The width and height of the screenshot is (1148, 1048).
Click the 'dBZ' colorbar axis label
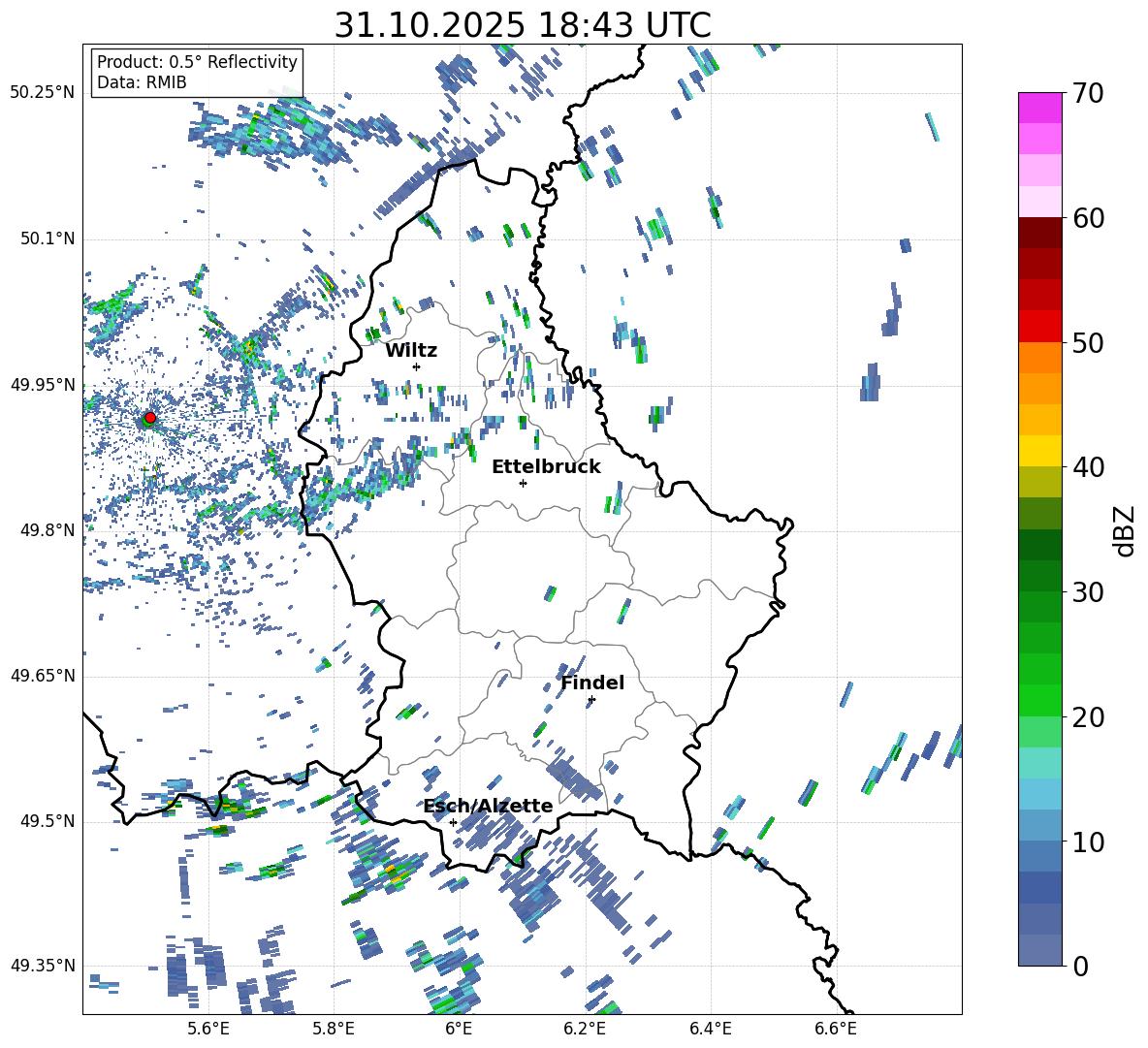coord(1126,531)
